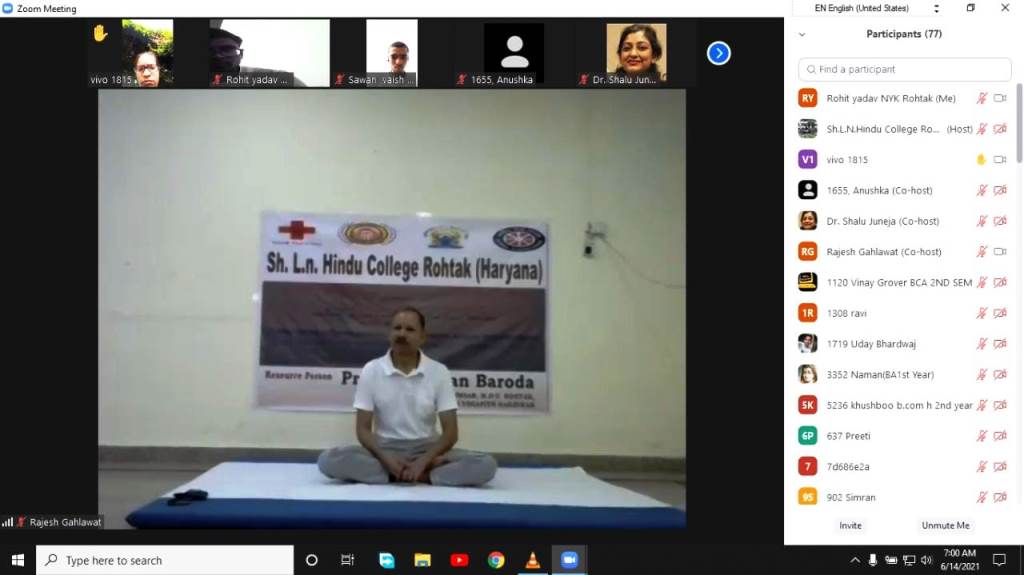This screenshot has width=1024, height=575.
Task: Select the Rohit yadav video thumbnail
Action: [270, 53]
